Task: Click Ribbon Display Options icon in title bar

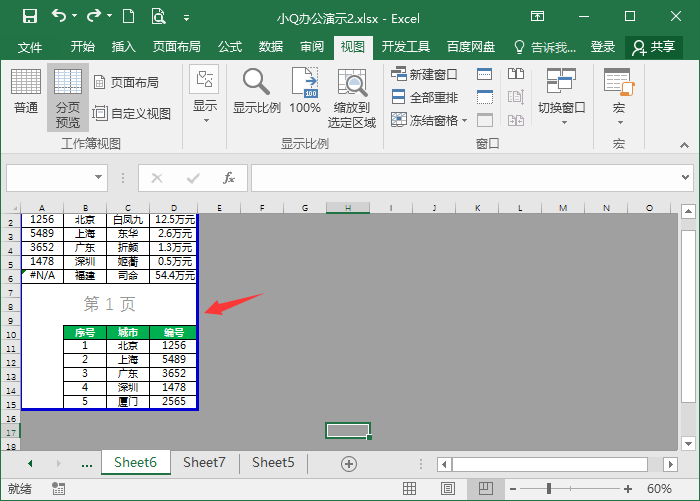Action: [537, 17]
